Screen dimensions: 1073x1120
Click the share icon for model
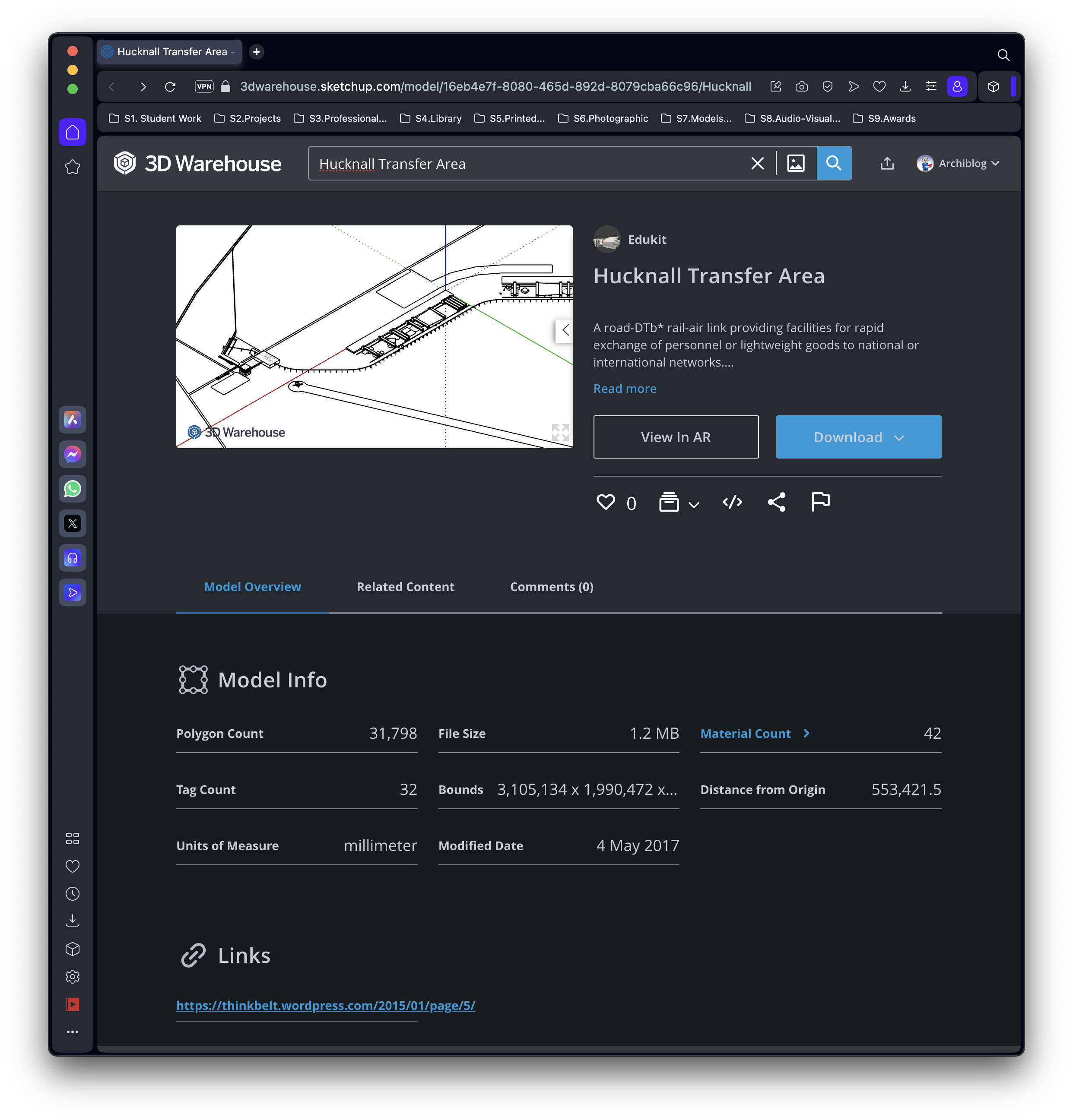pyautogui.click(x=776, y=502)
